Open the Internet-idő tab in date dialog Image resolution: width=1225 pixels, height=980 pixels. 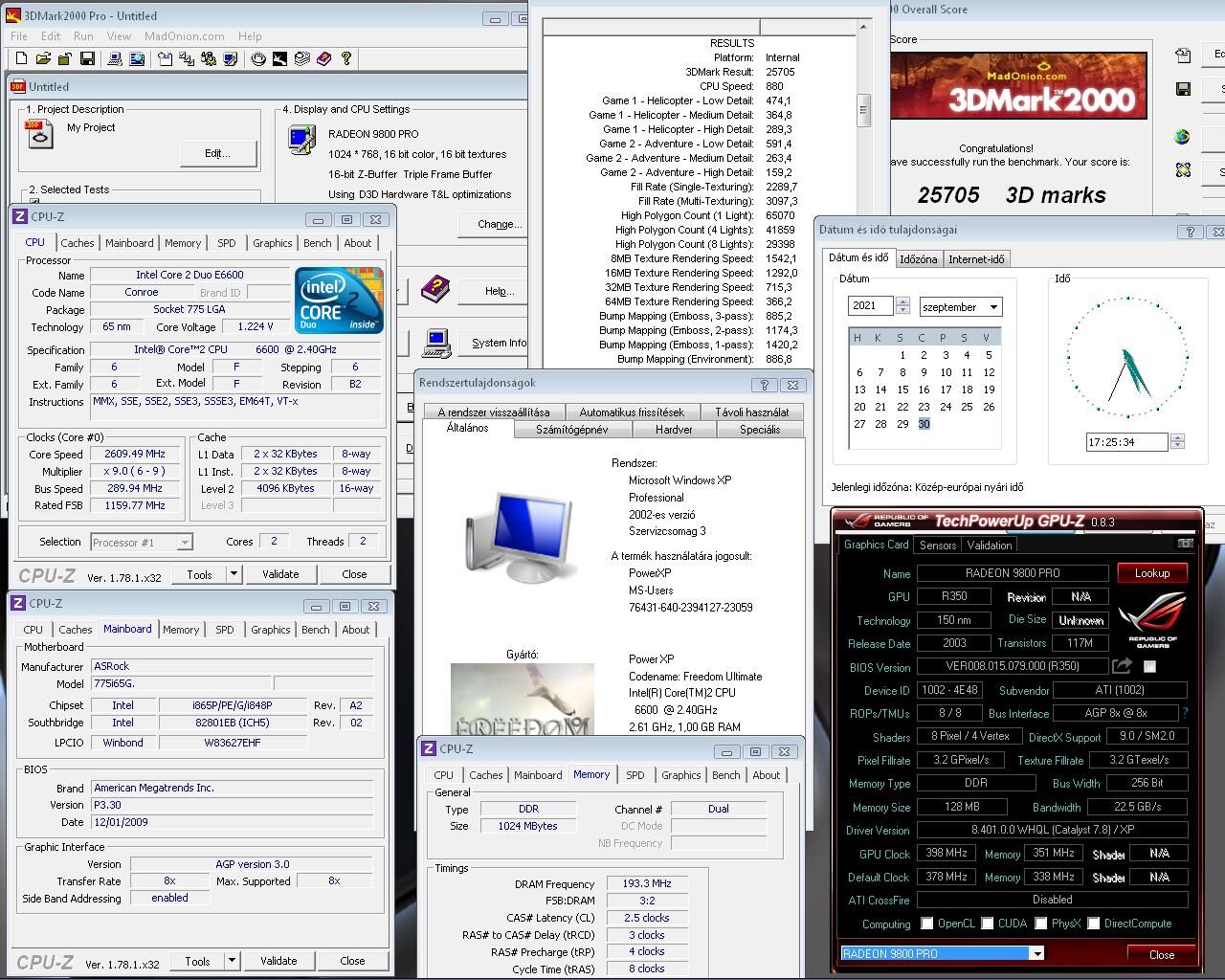(976, 259)
